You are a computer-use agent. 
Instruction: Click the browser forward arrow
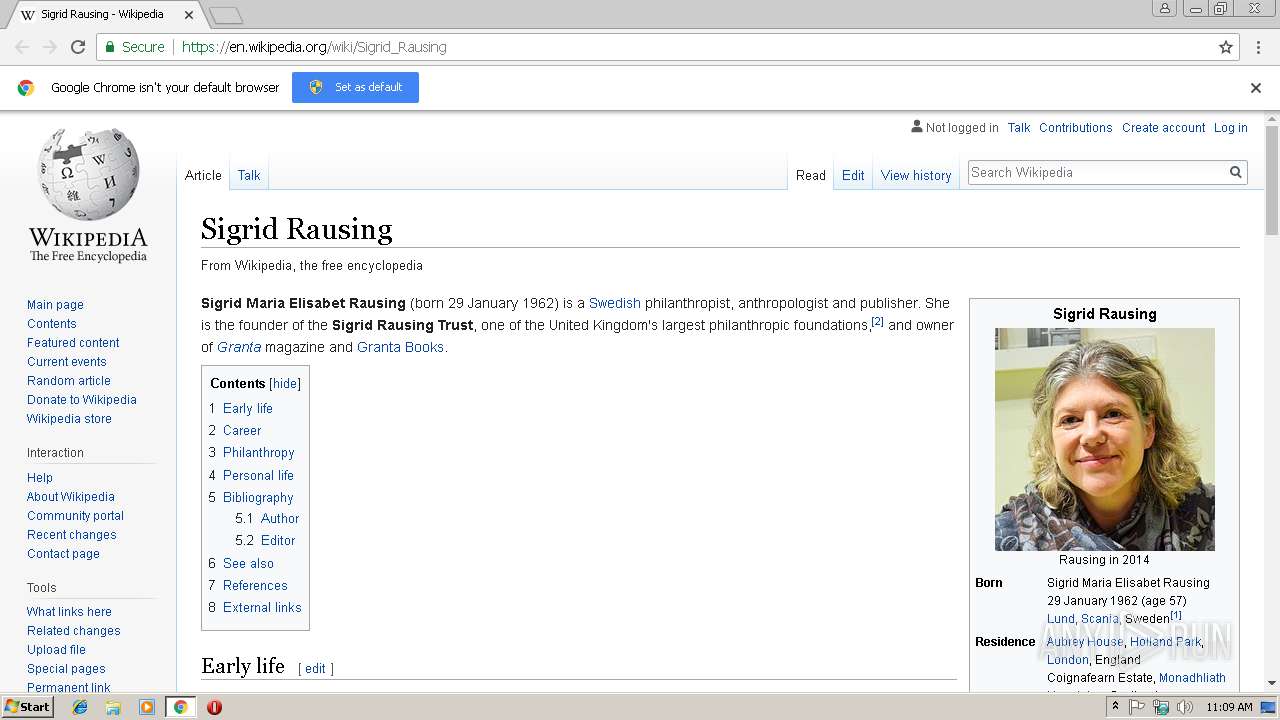(50, 47)
